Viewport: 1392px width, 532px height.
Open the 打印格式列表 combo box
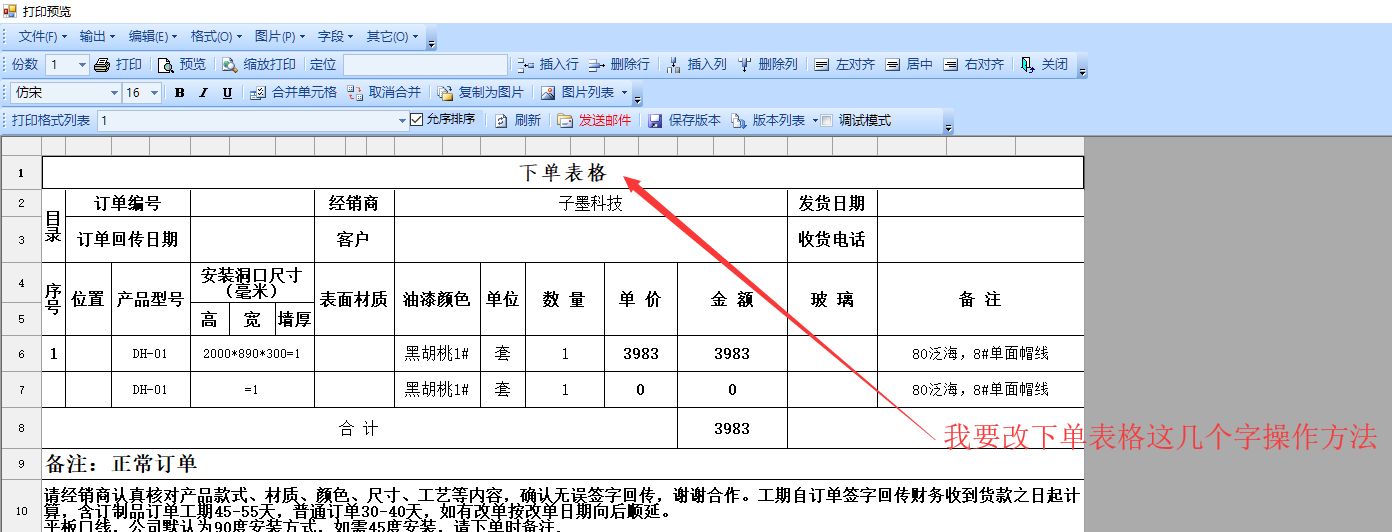pyautogui.click(x=403, y=121)
